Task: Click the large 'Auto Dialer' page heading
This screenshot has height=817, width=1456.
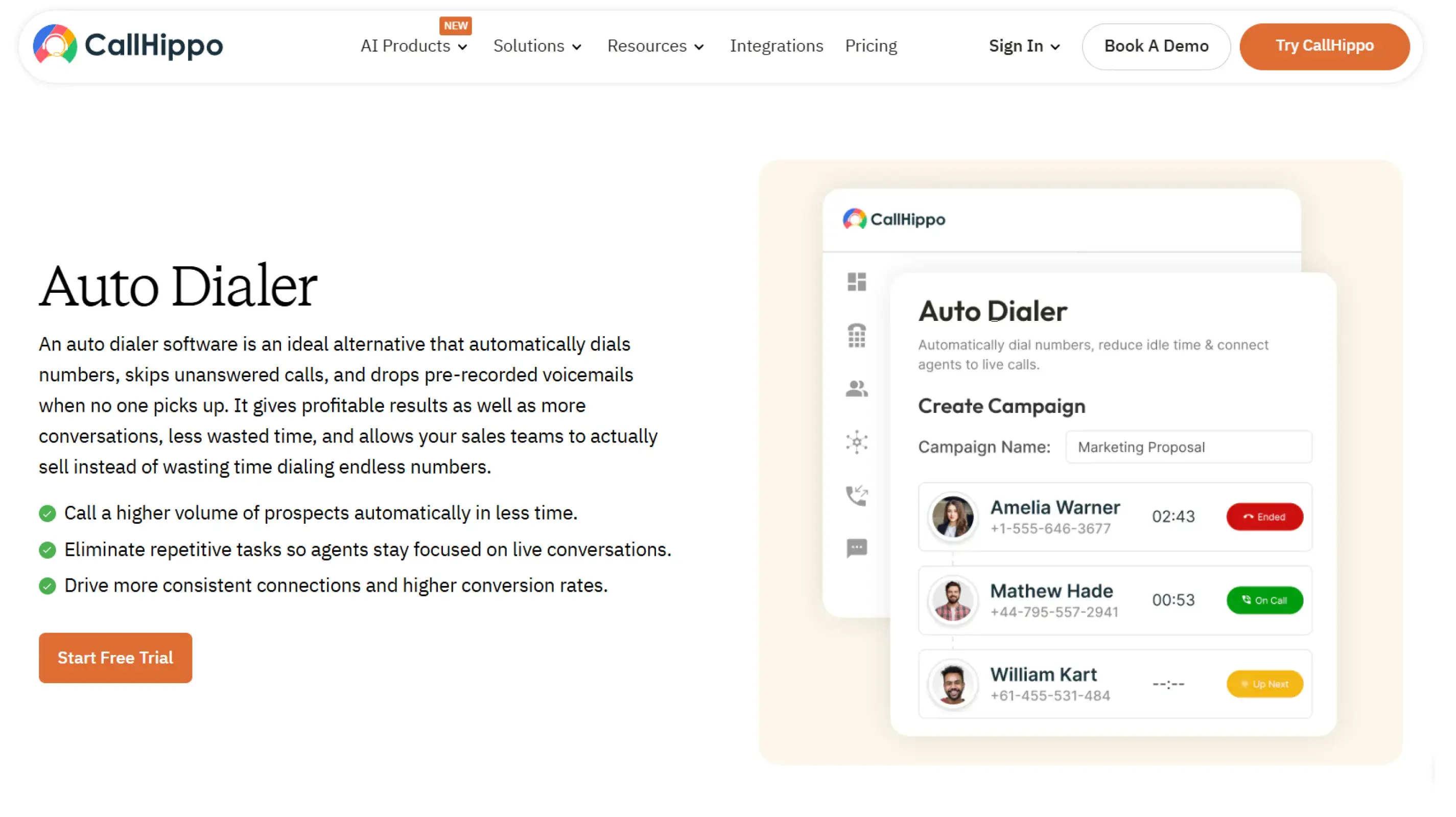Action: pos(178,286)
